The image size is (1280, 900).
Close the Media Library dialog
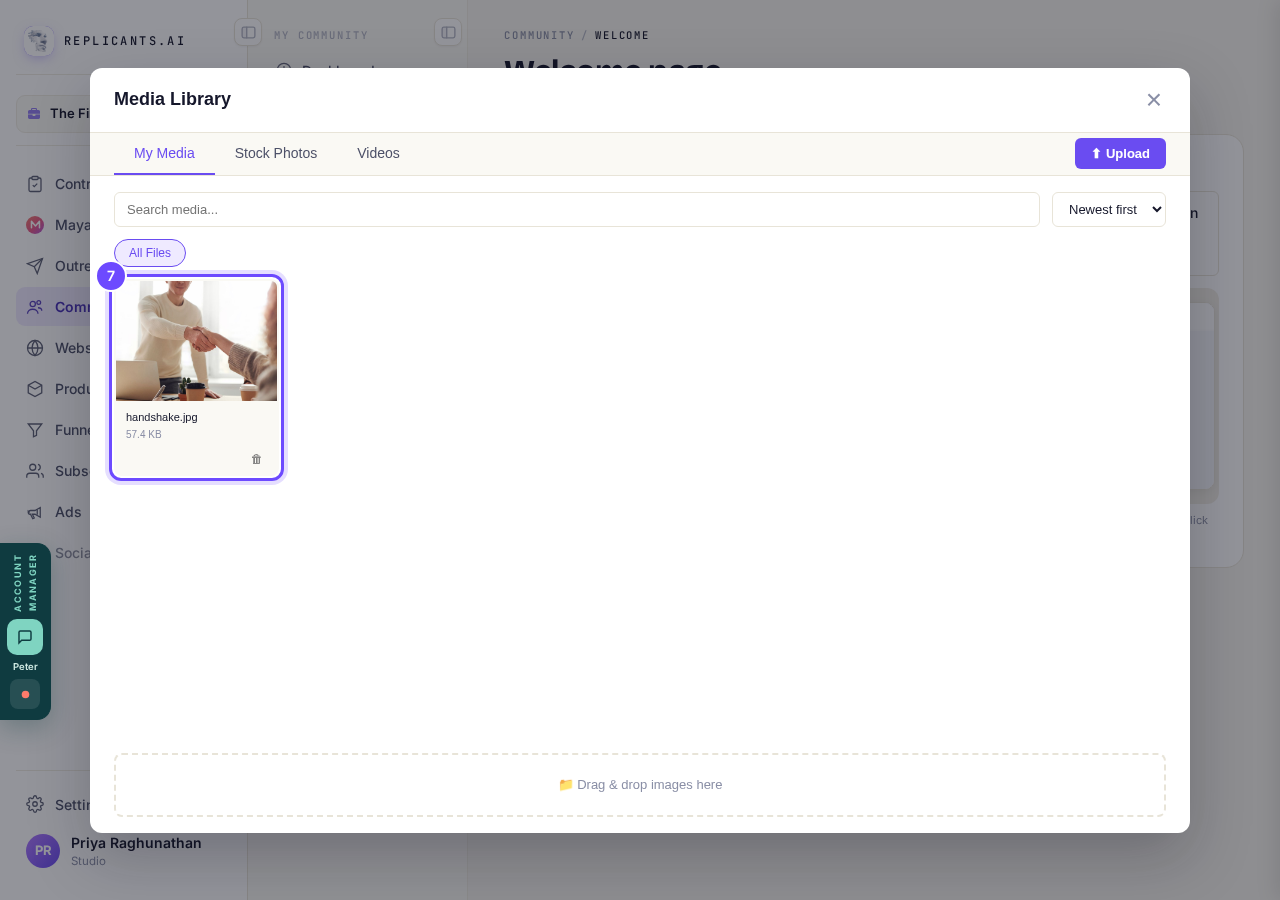click(1154, 100)
